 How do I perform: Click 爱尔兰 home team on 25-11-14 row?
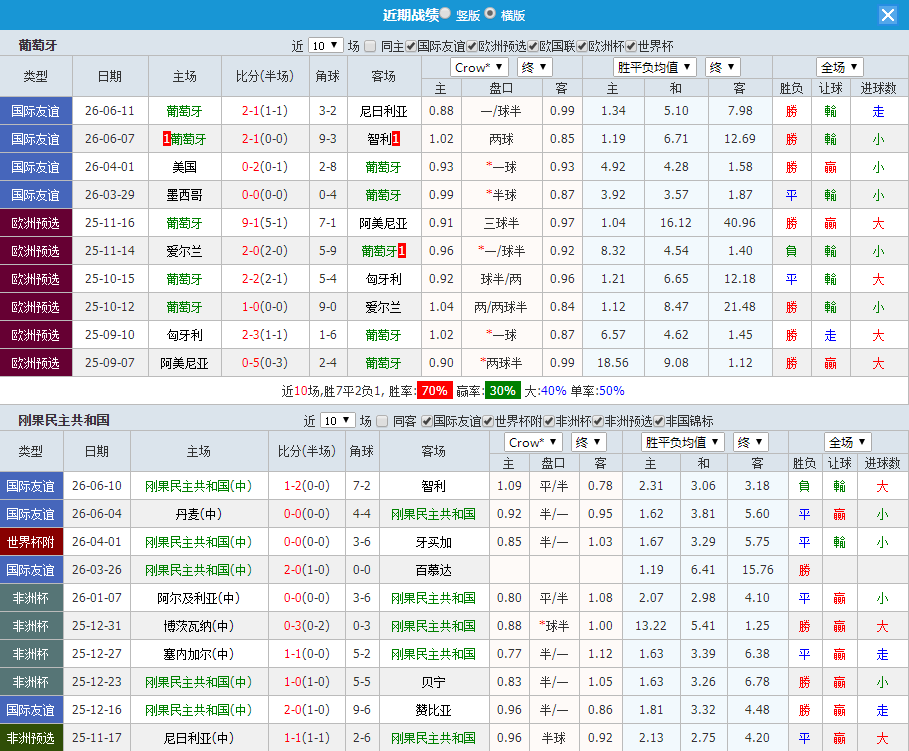[184, 251]
